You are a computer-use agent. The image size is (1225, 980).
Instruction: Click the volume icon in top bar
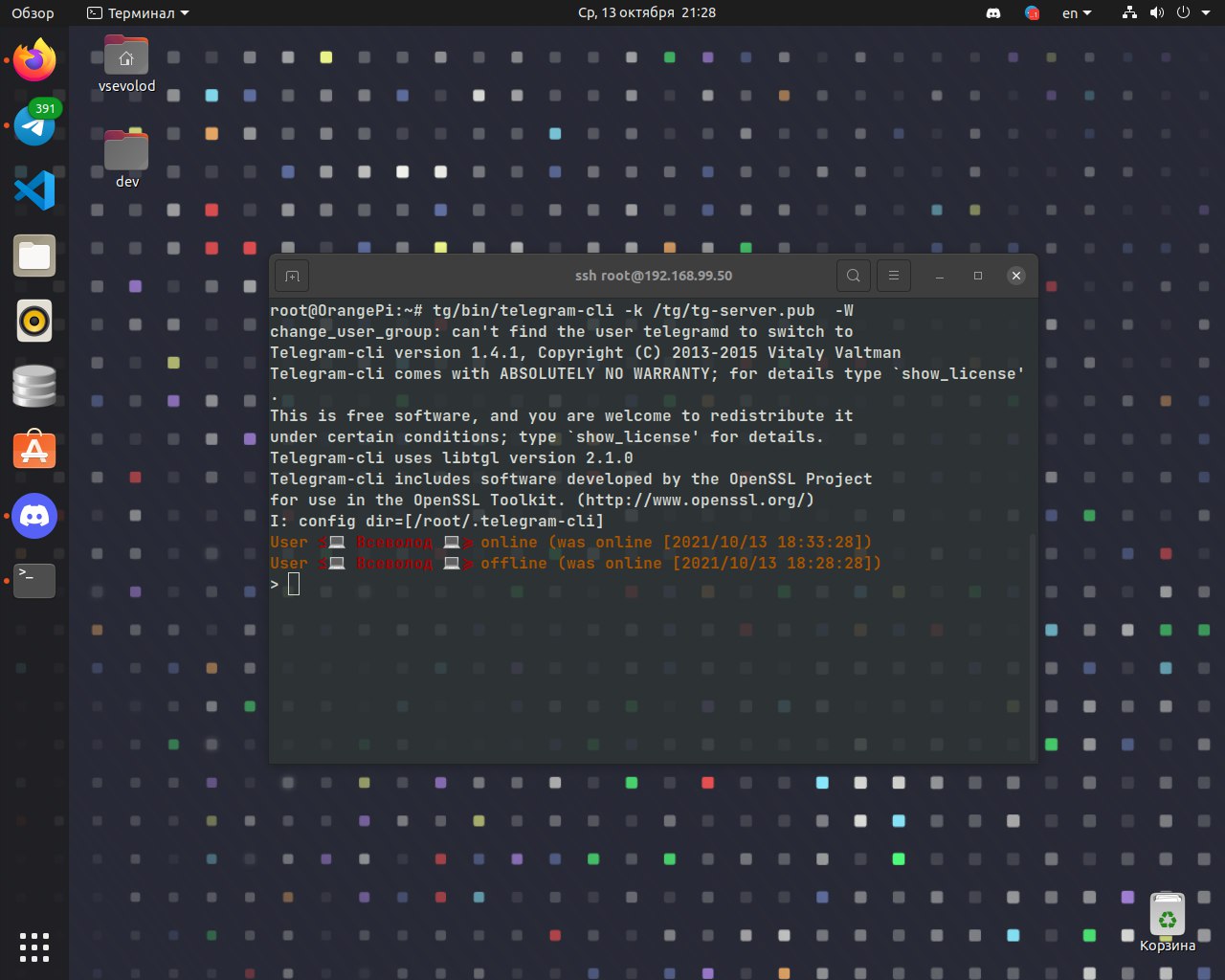point(1157,13)
